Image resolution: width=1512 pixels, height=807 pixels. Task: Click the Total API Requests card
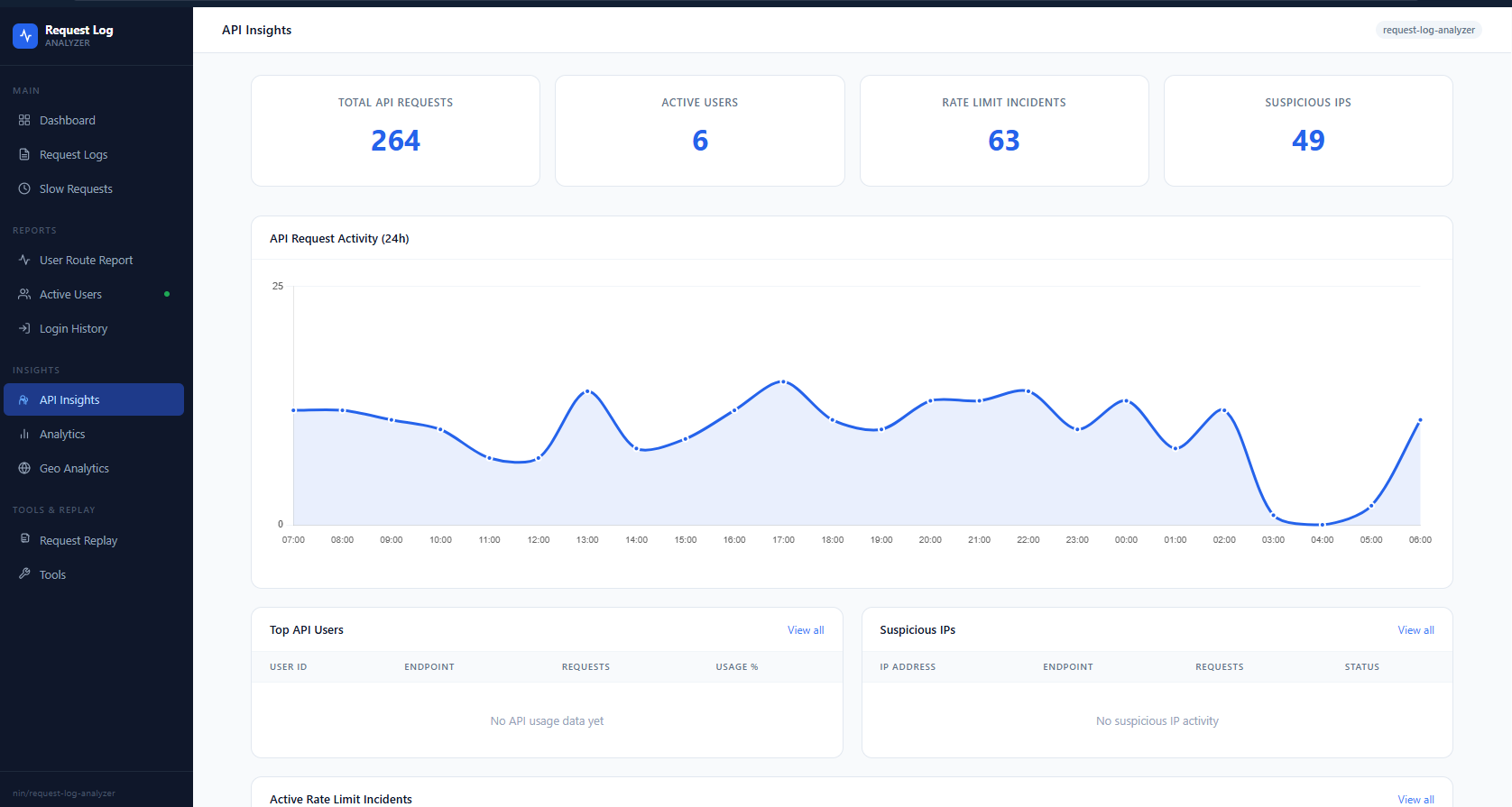[395, 131]
